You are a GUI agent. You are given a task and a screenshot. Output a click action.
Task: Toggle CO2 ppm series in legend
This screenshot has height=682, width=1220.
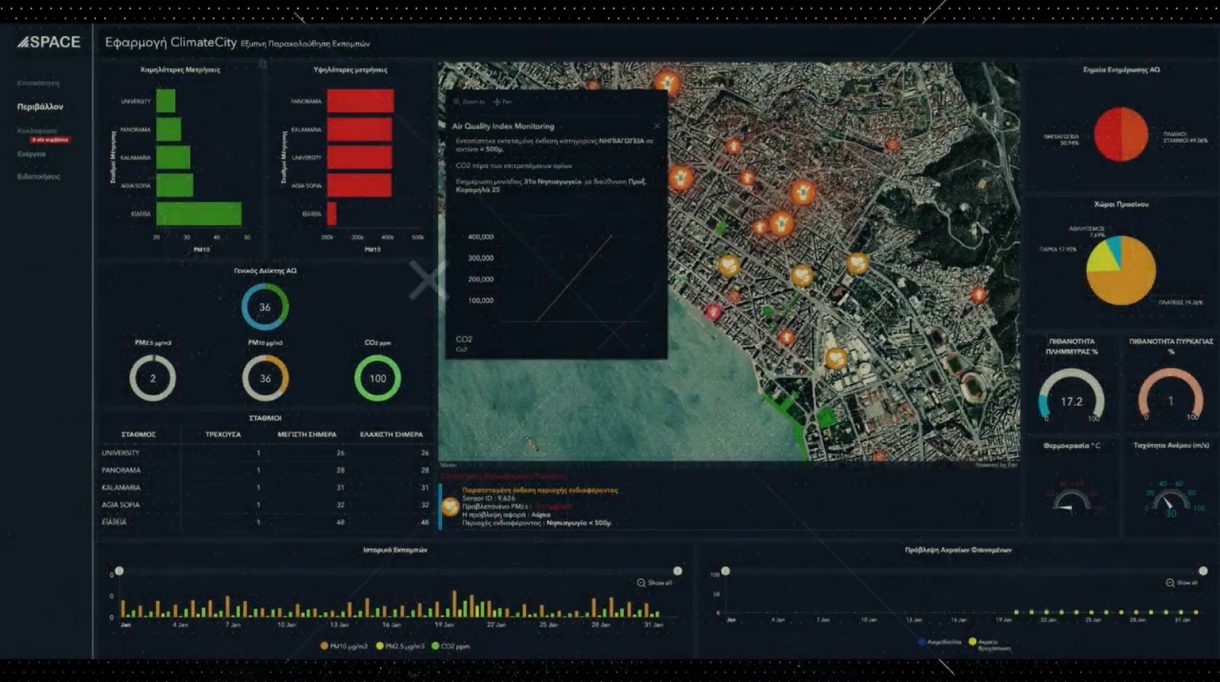pyautogui.click(x=451, y=646)
